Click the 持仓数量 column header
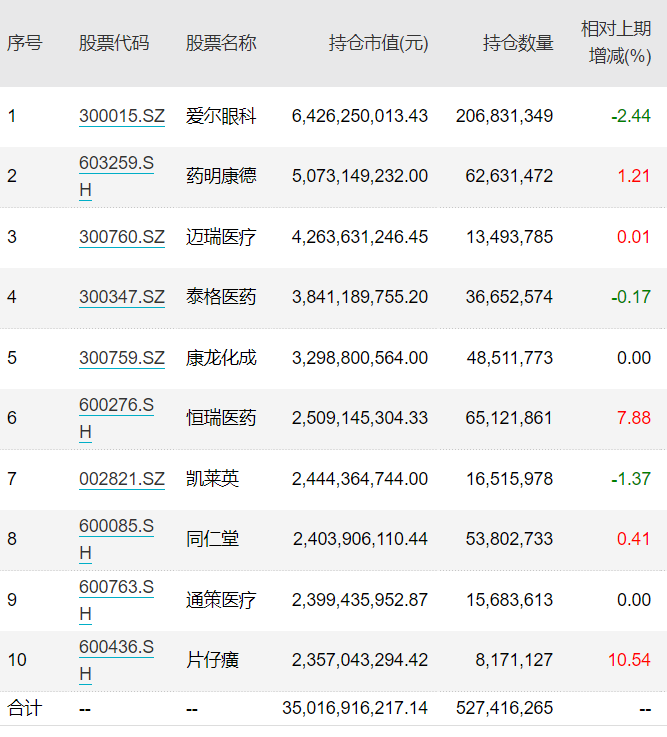Screen dimensions: 667x737 pos(518,43)
